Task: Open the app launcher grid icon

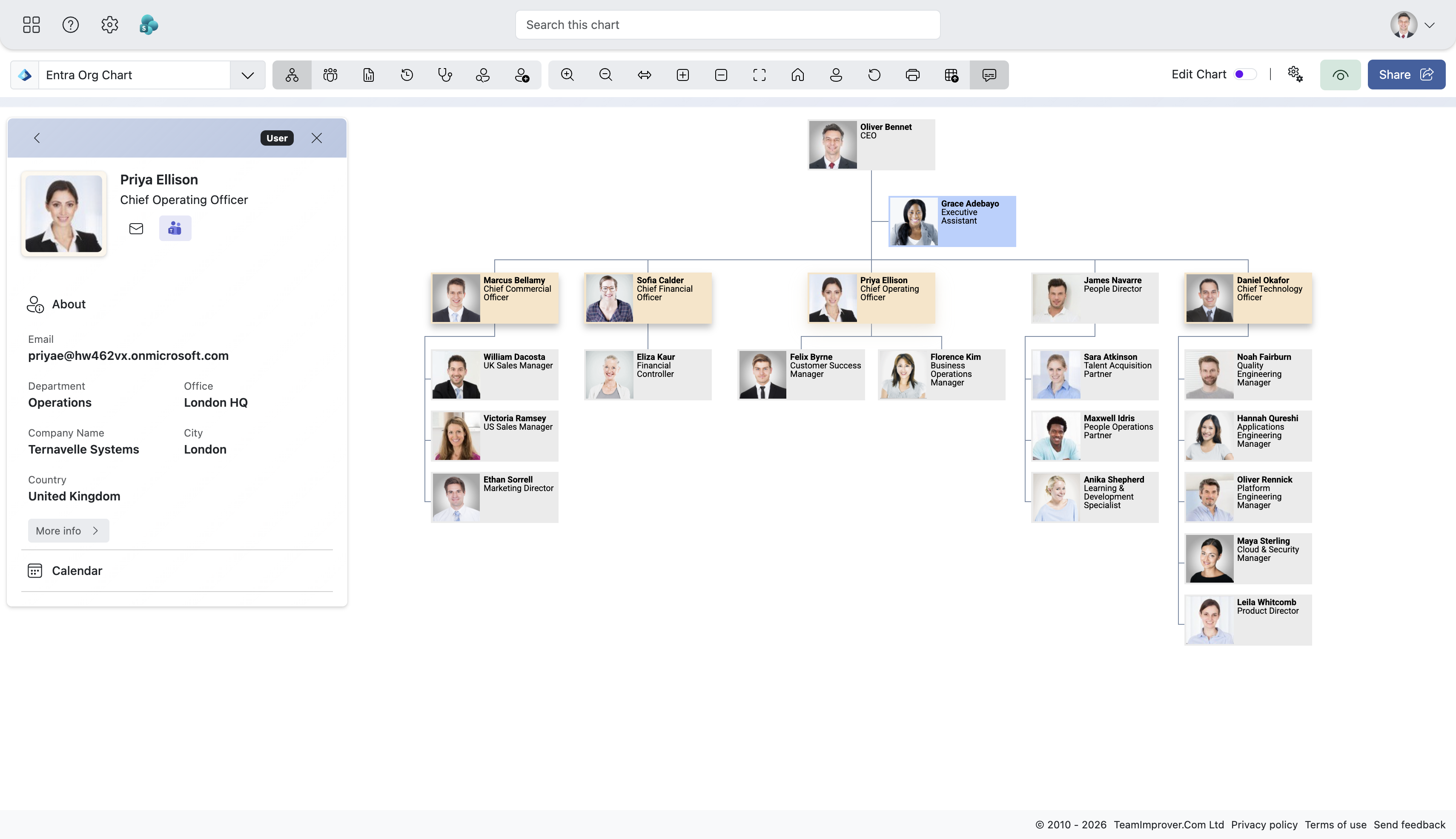Action: point(31,25)
